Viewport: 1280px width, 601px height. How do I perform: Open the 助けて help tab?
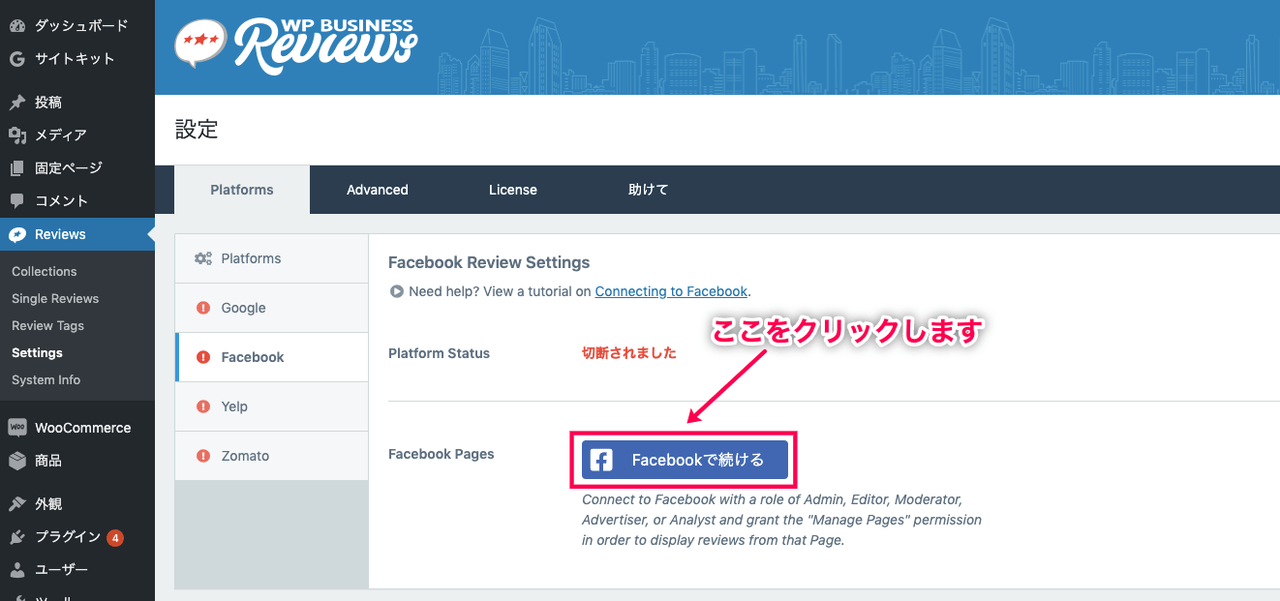point(648,190)
